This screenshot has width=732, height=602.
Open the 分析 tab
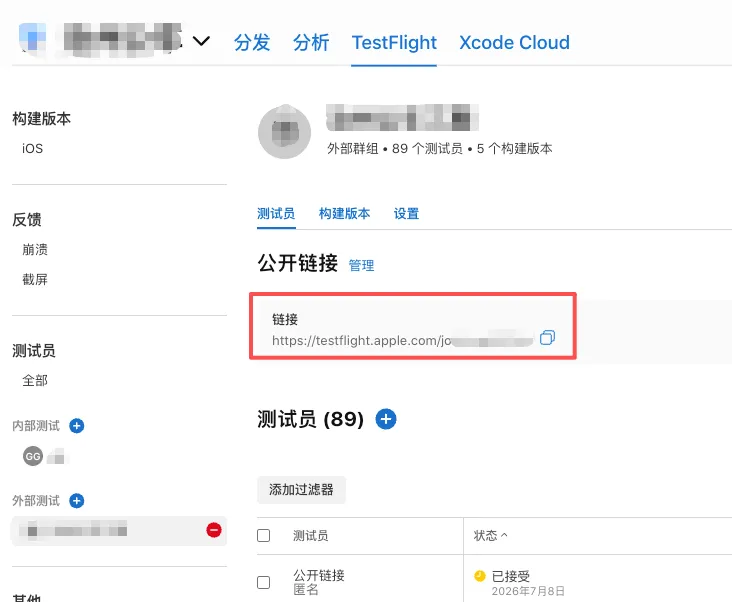(x=311, y=42)
